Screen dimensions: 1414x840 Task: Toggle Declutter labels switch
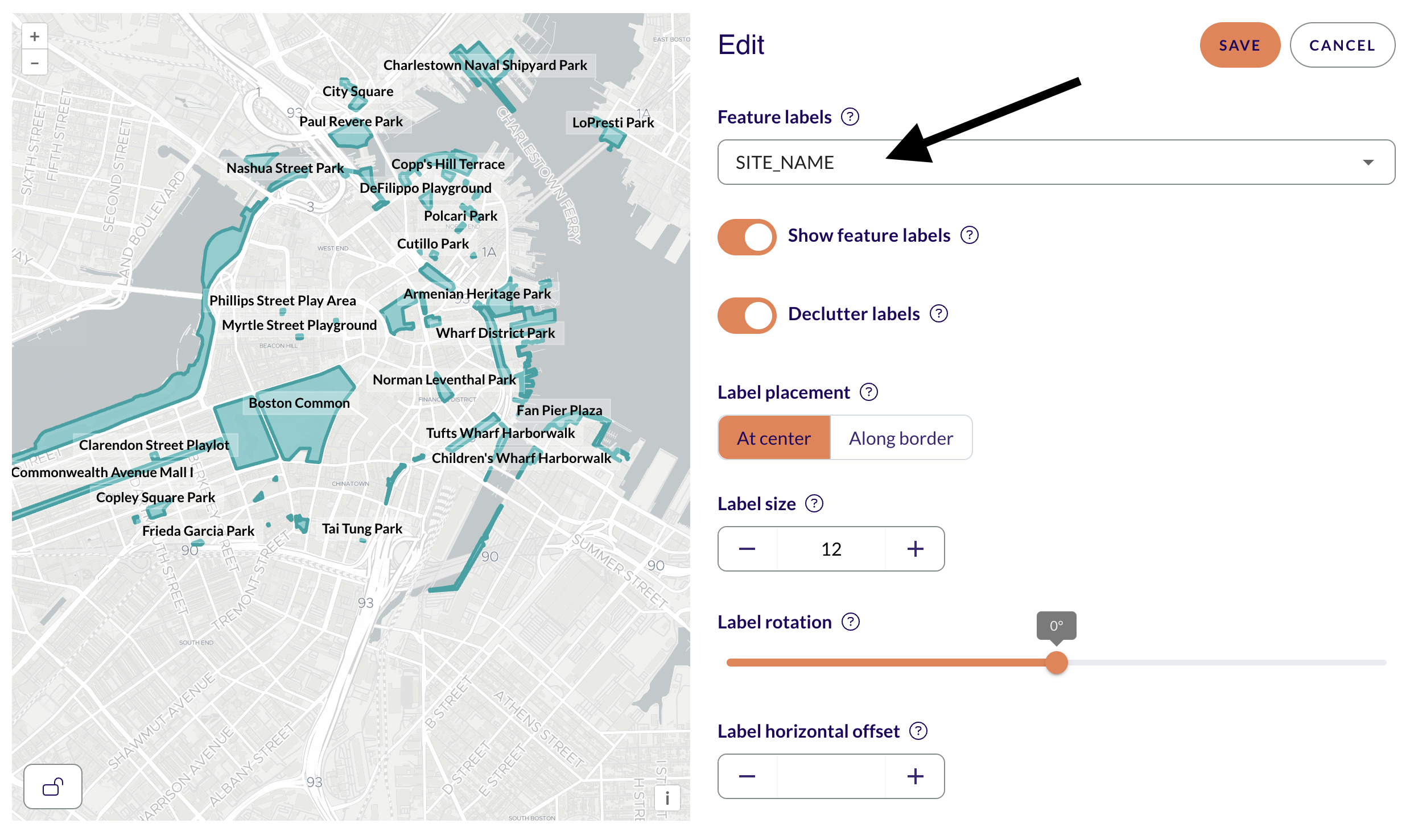tap(747, 315)
